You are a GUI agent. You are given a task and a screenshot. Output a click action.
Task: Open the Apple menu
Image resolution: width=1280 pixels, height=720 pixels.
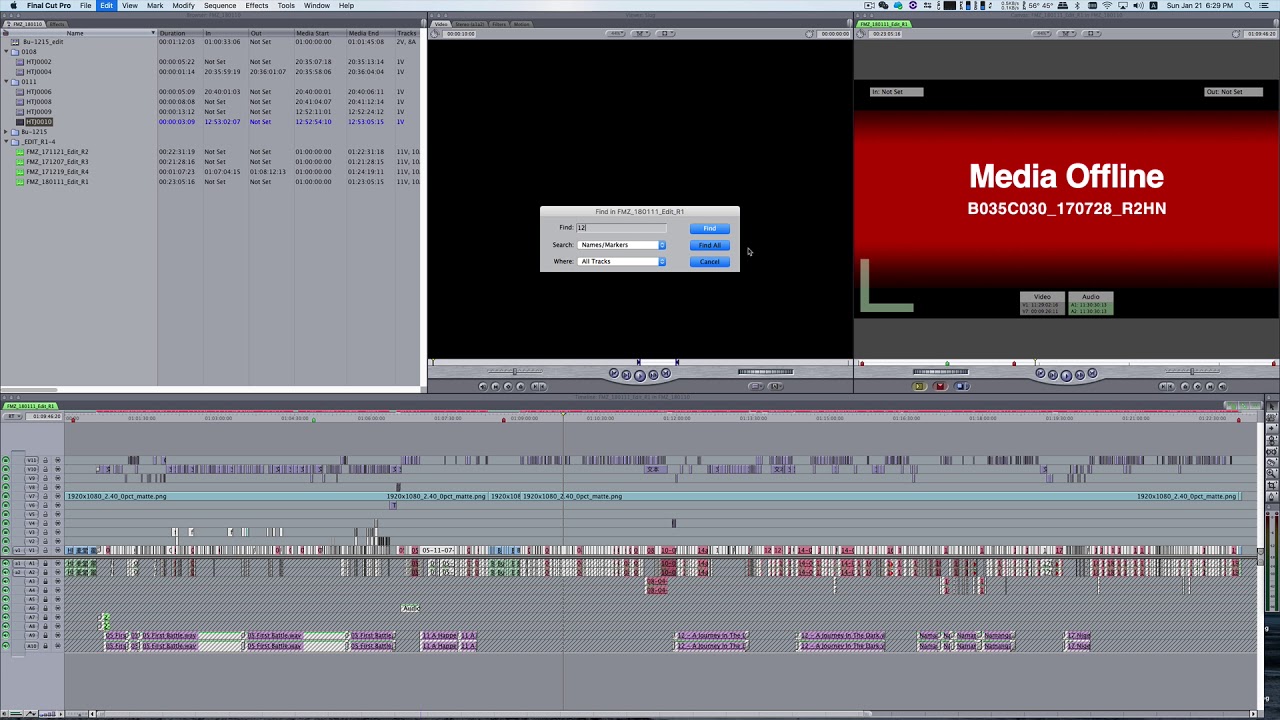pyautogui.click(x=13, y=6)
